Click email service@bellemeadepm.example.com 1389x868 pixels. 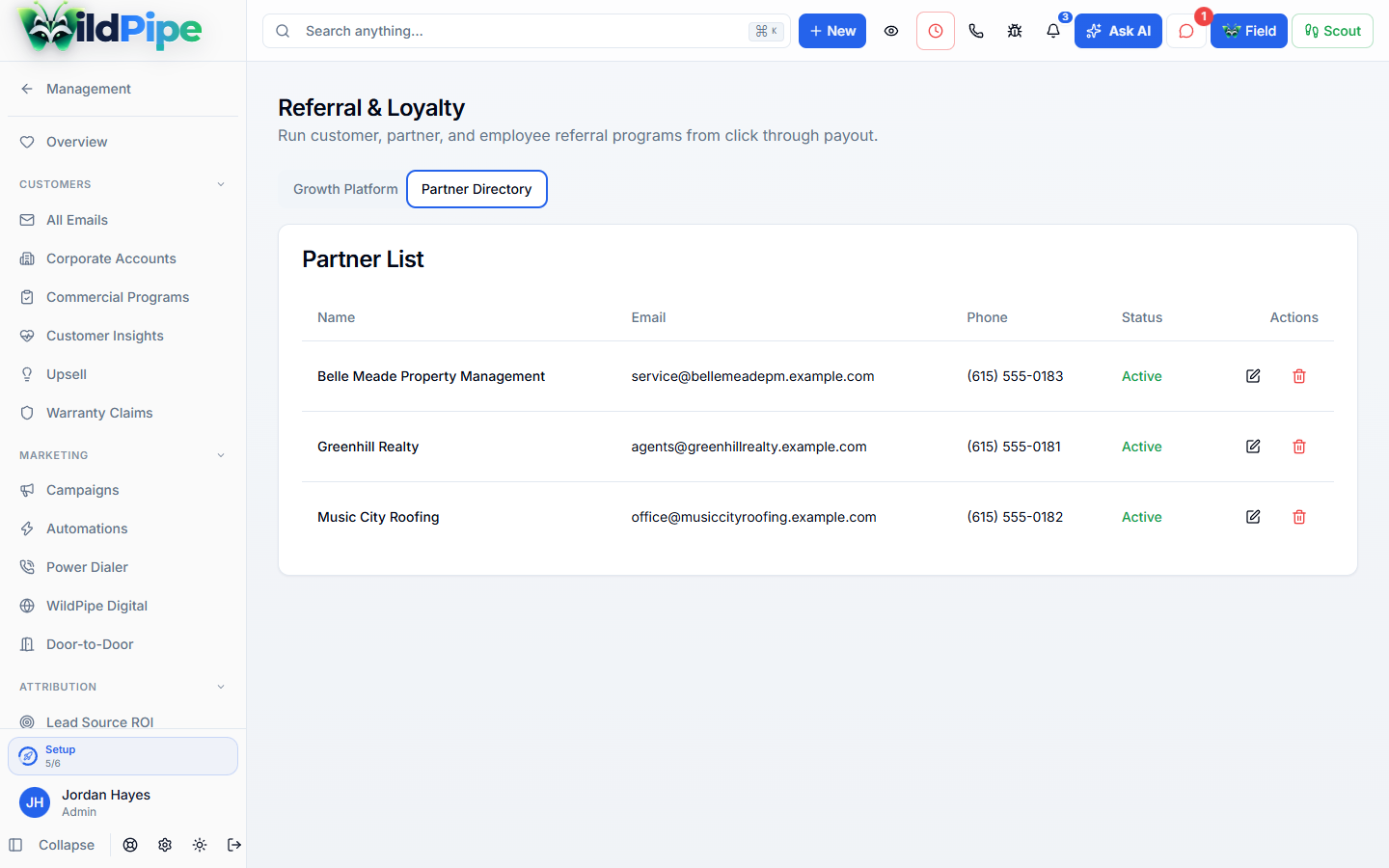pos(752,376)
